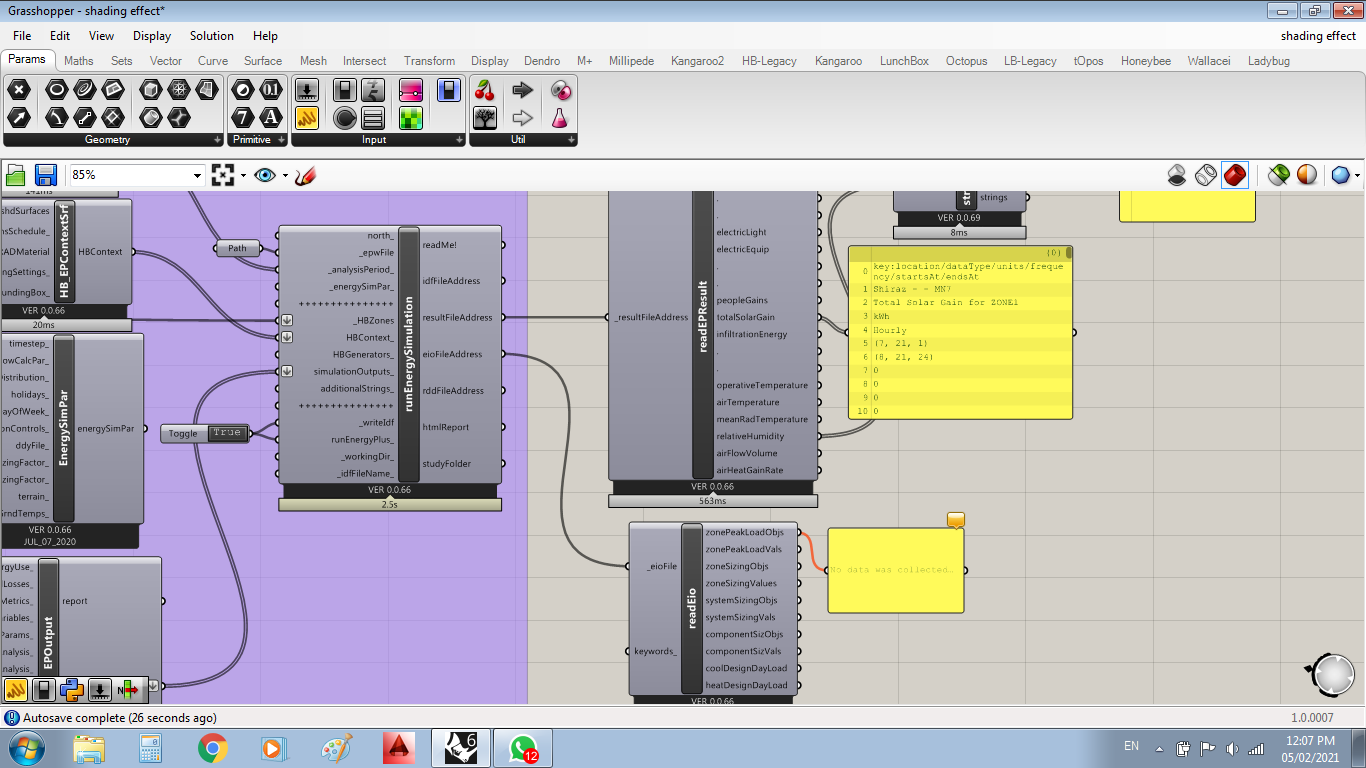The height and width of the screenshot is (768, 1366).
Task: Select the pink flask Jump util icon
Action: pyautogui.click(x=561, y=117)
